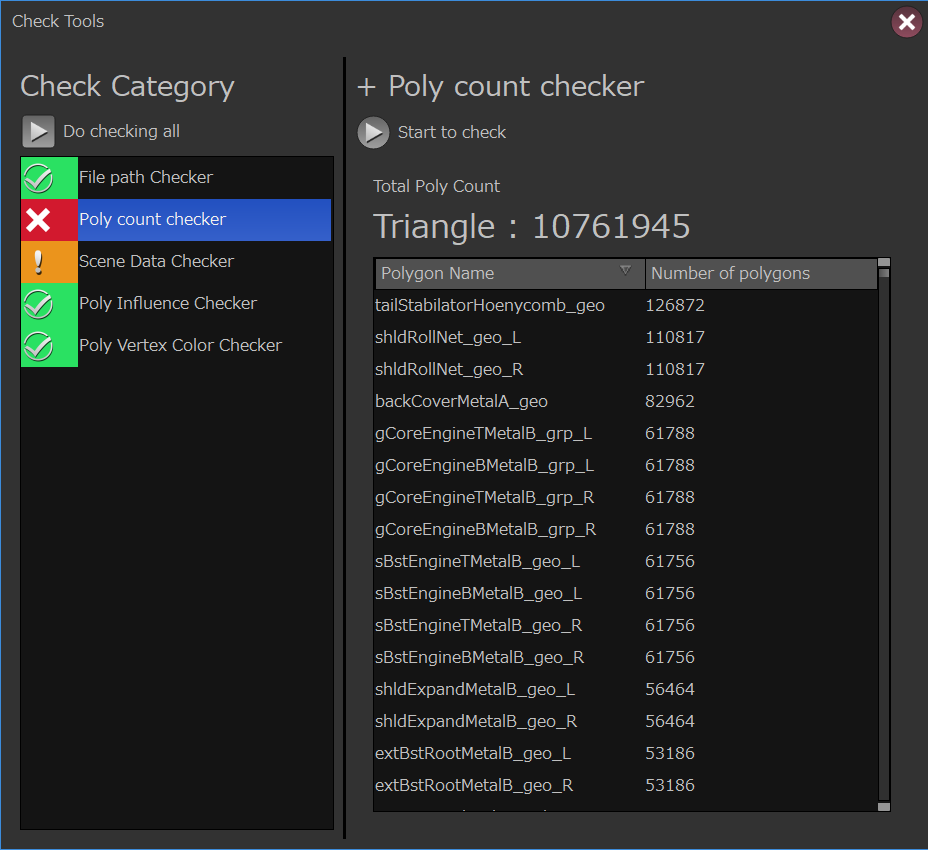
Task: Collapse the Poly count checker section header
Action: click(x=367, y=88)
